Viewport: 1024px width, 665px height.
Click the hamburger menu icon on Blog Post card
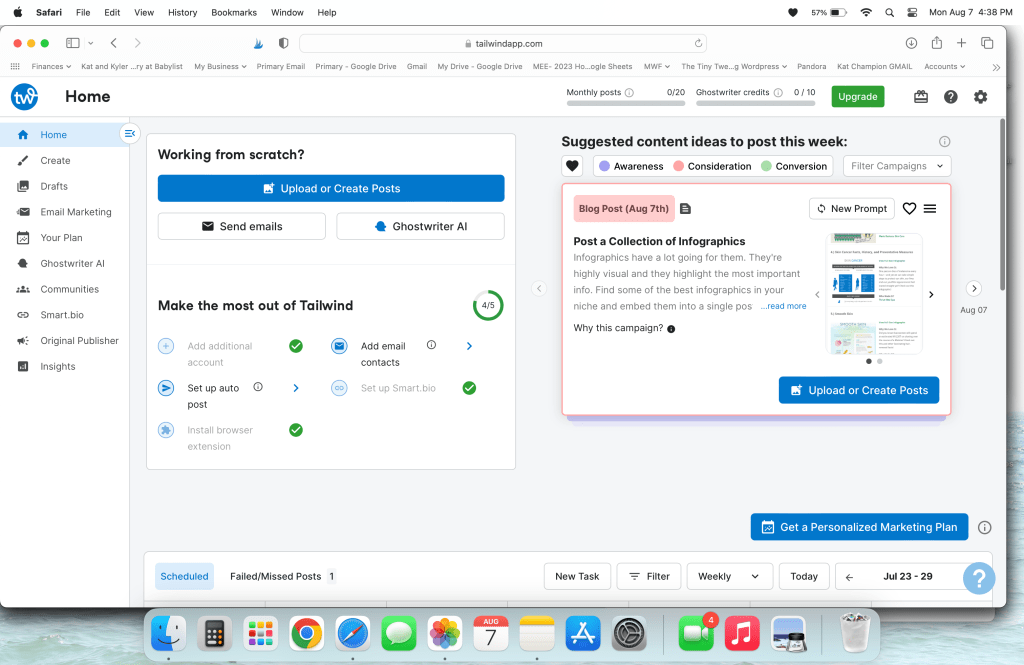(930, 209)
